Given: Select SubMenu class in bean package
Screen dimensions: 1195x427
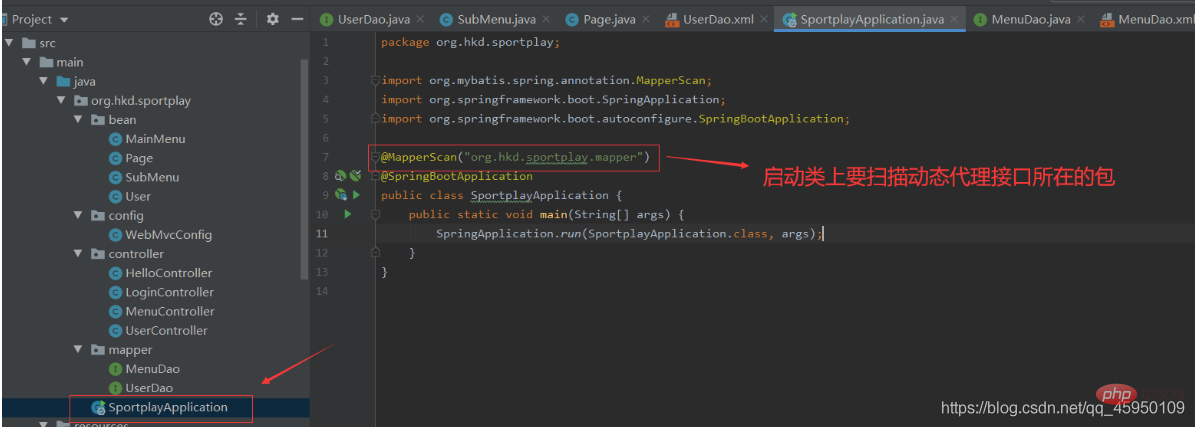Looking at the screenshot, I should (152, 177).
